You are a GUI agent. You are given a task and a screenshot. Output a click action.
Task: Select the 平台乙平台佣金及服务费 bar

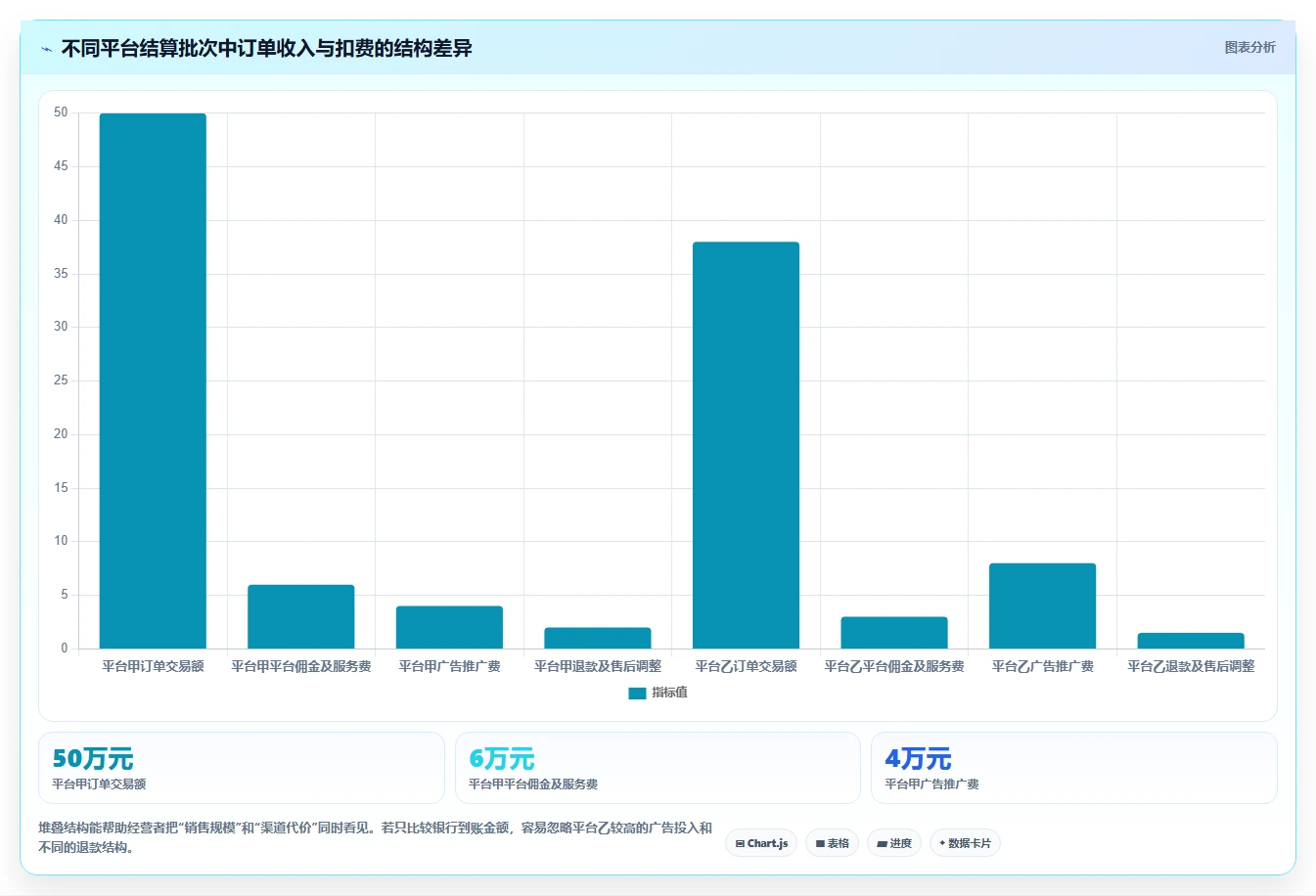coord(894,633)
